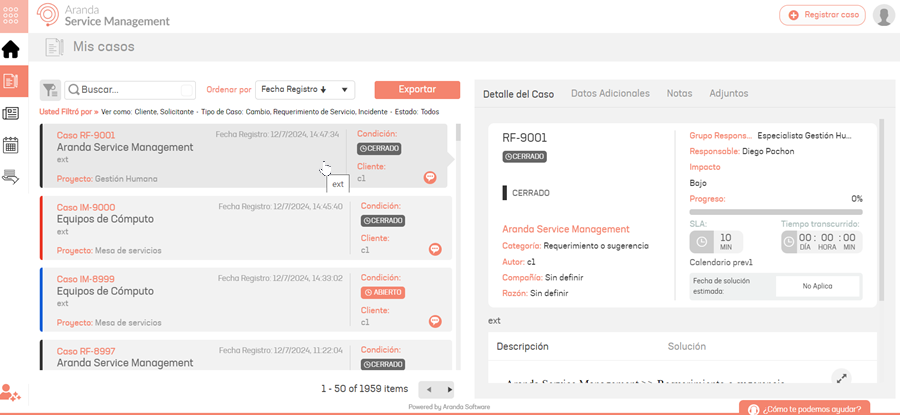Viewport: 900px width, 415px height.
Task: Switch to Detalle del Caso tab
Action: (518, 94)
